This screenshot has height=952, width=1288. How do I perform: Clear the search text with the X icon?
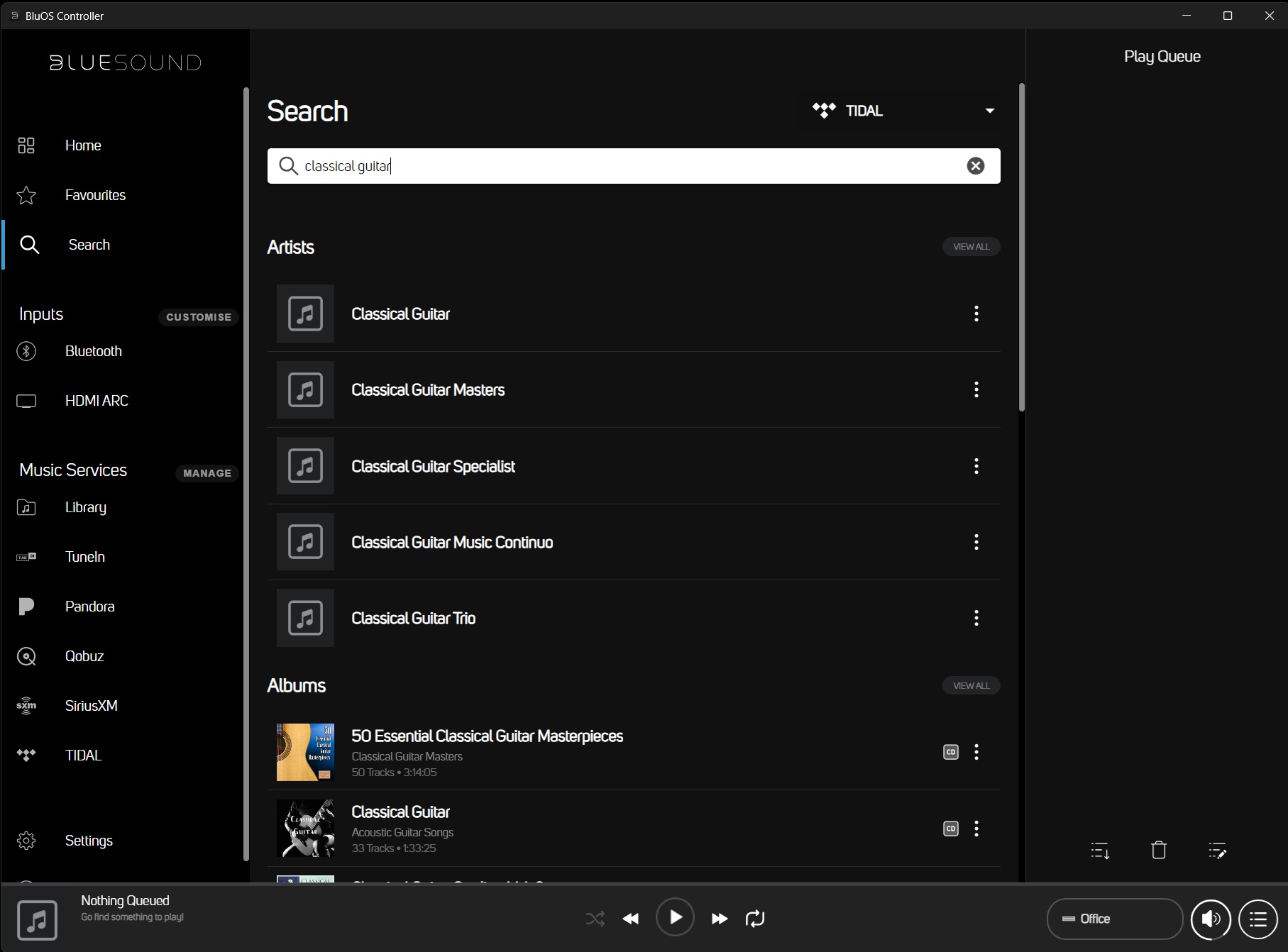975,166
